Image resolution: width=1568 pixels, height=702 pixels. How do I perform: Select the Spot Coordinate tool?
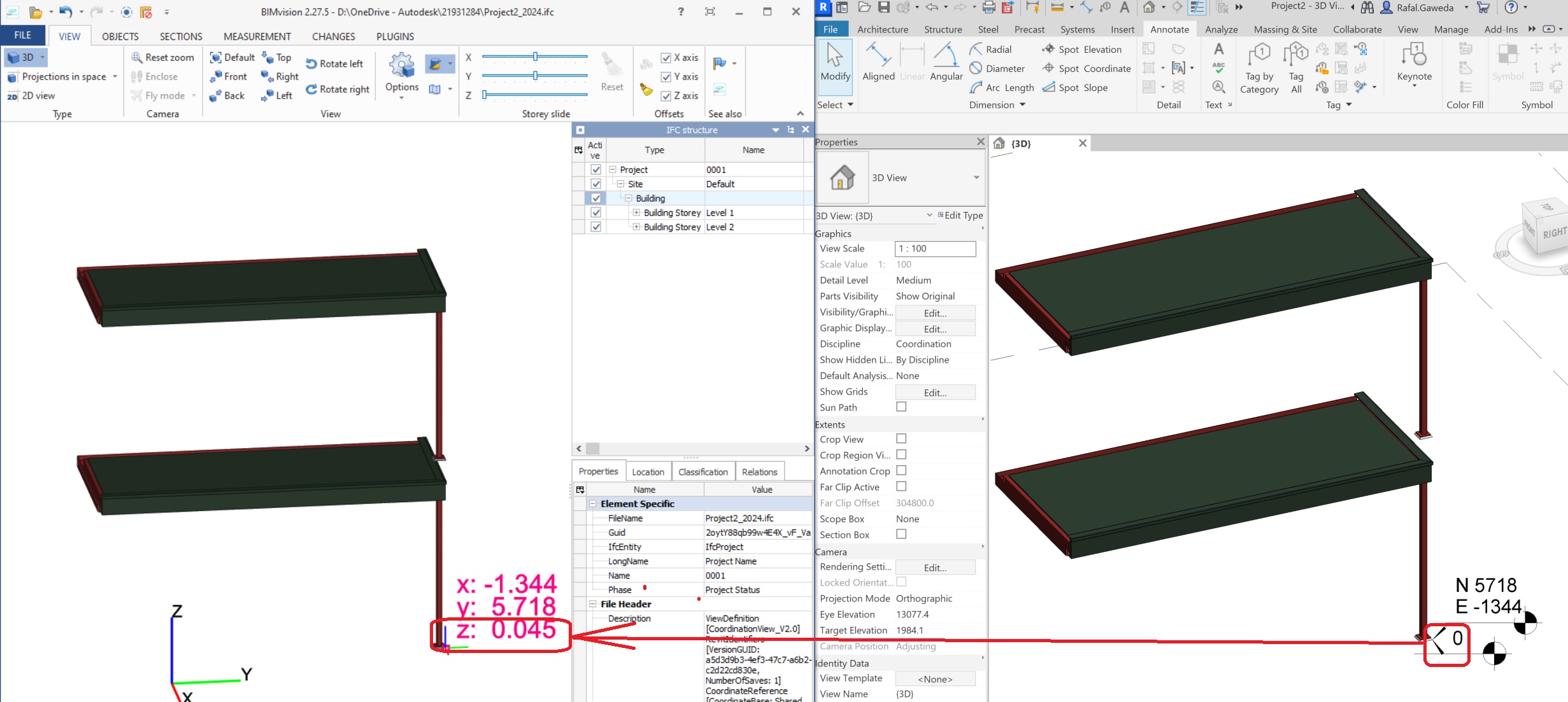1085,68
